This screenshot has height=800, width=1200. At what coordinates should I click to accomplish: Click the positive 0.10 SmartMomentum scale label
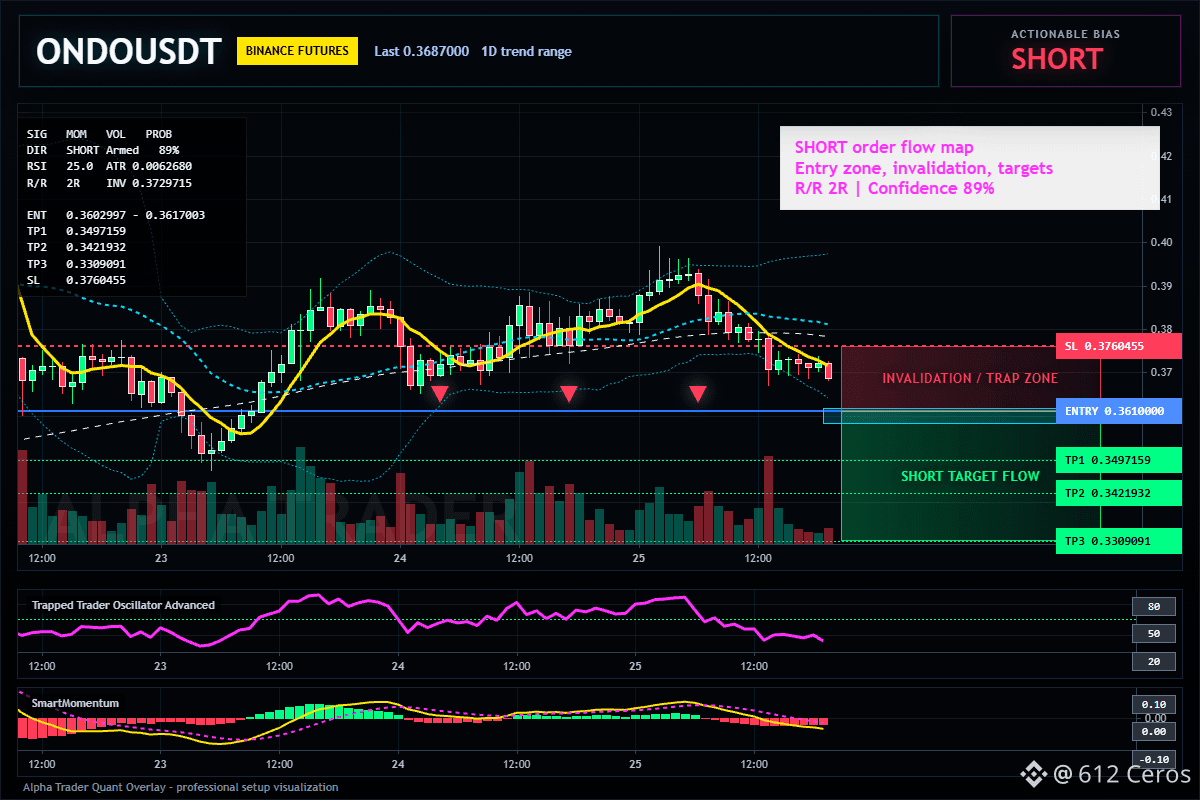pos(1153,704)
